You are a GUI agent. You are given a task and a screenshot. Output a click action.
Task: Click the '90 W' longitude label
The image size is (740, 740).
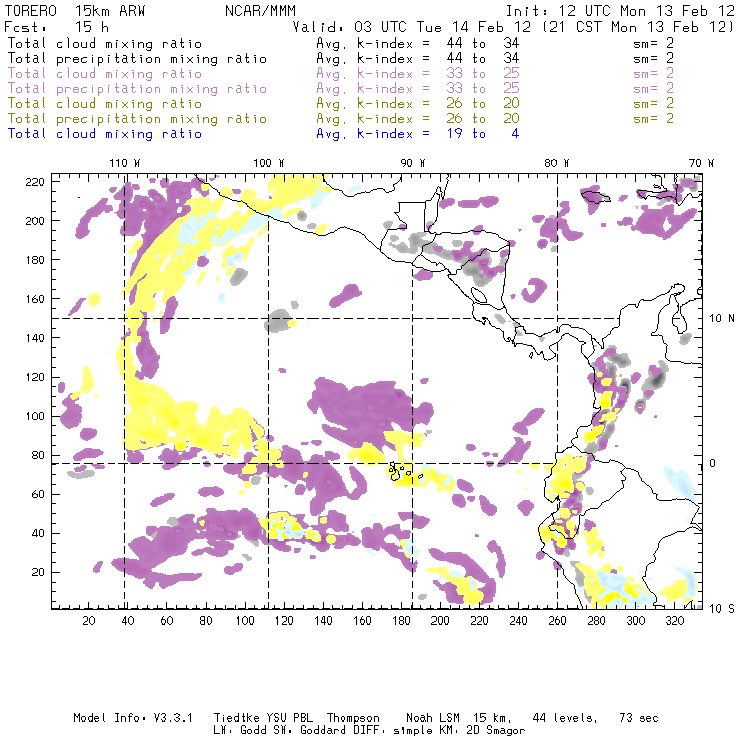tap(413, 163)
